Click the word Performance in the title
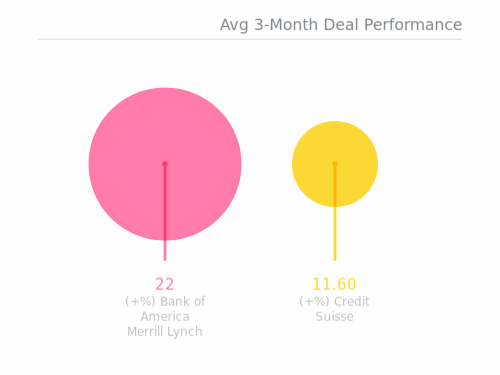The image size is (500, 375). pyautogui.click(x=413, y=25)
